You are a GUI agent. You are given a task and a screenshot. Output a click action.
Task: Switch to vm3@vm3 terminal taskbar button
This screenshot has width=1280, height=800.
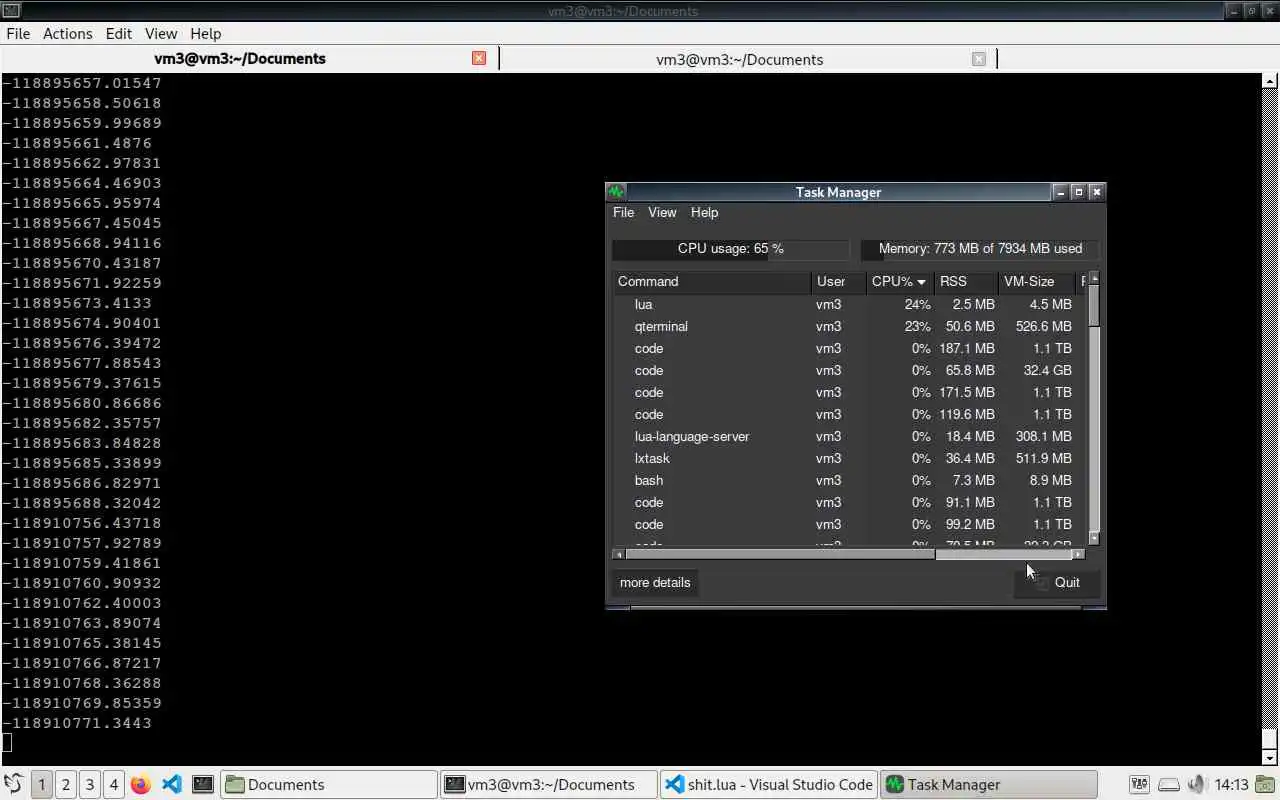[x=548, y=784]
